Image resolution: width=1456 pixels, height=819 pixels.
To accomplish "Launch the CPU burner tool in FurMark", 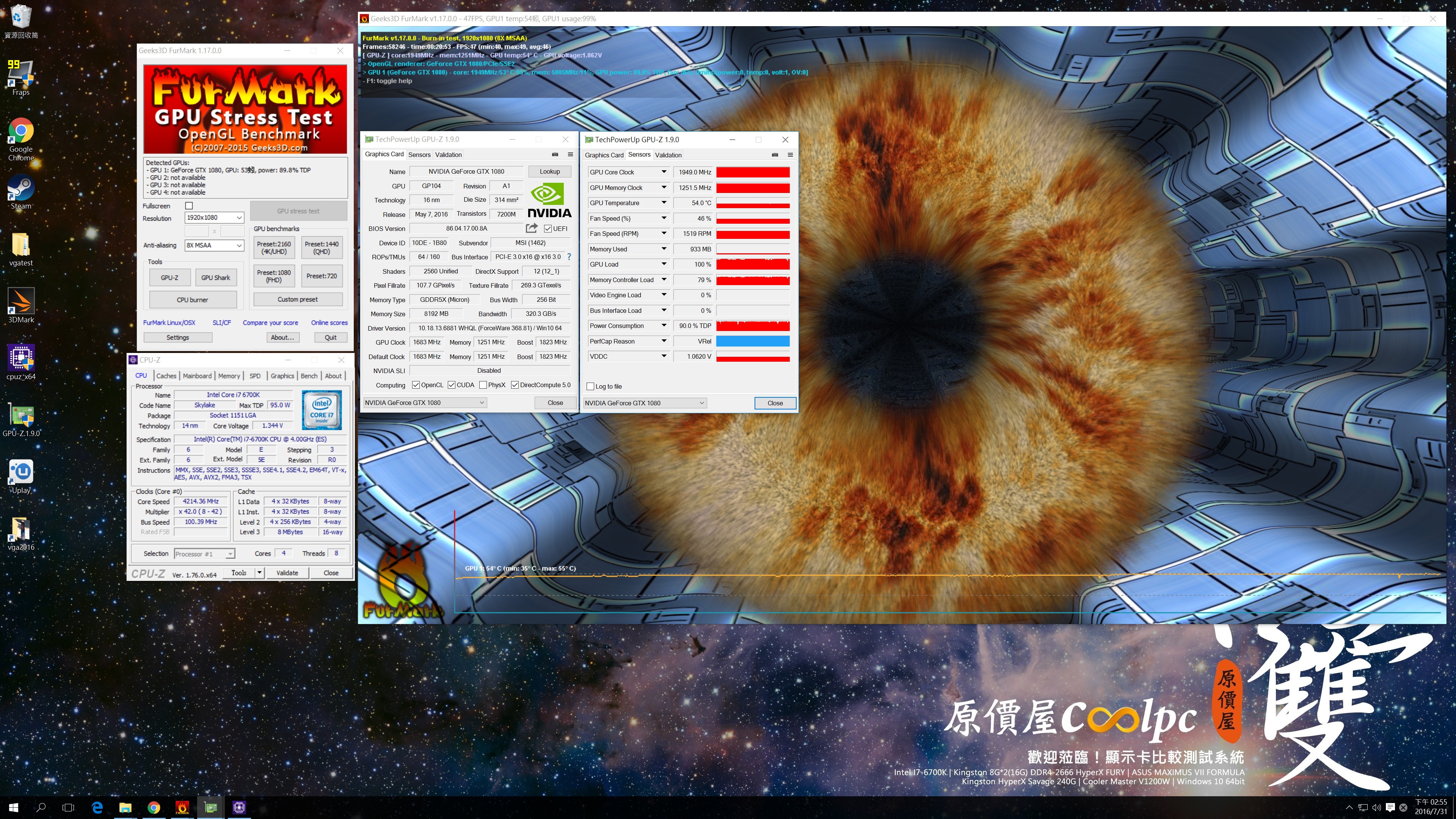I will click(192, 300).
